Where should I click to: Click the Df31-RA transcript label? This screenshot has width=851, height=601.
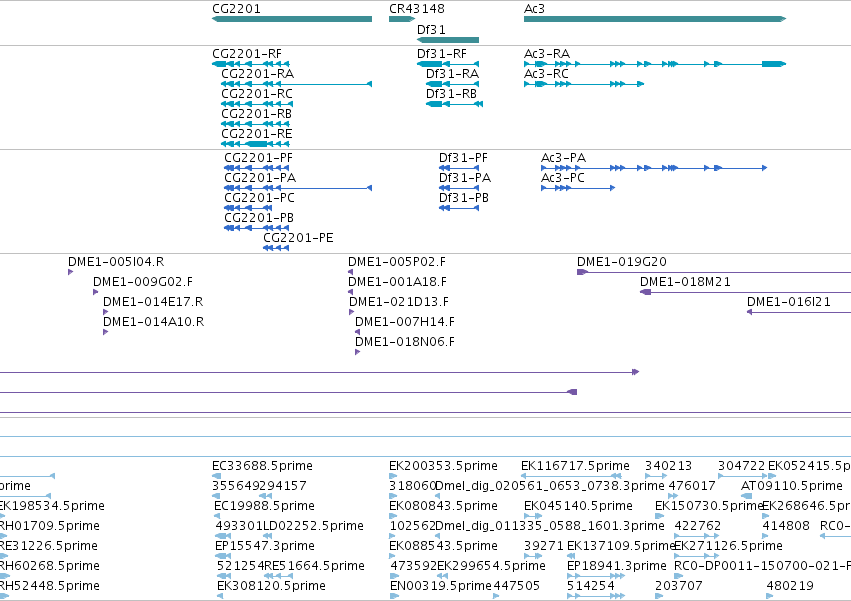coord(453,74)
